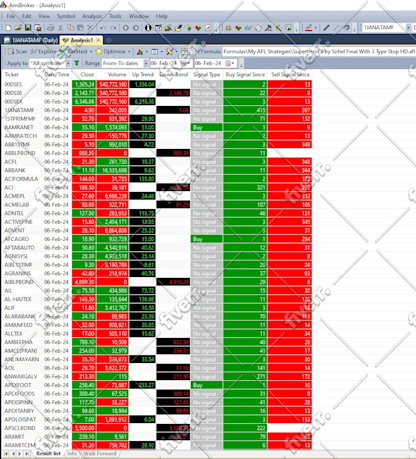Sort by the Ticker column header

click(x=22, y=74)
